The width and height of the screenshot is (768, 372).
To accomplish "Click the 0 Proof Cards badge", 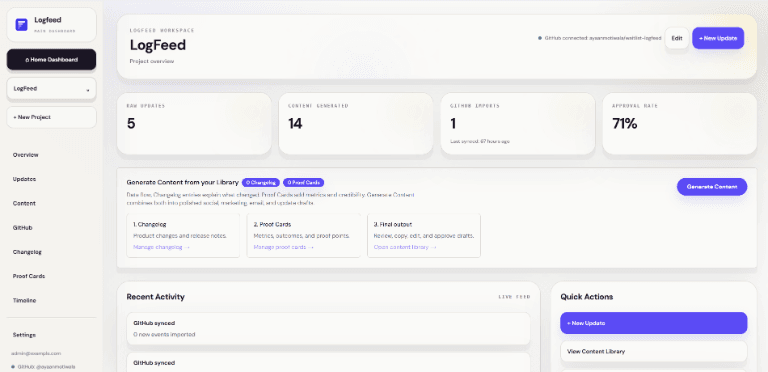I will click(304, 183).
